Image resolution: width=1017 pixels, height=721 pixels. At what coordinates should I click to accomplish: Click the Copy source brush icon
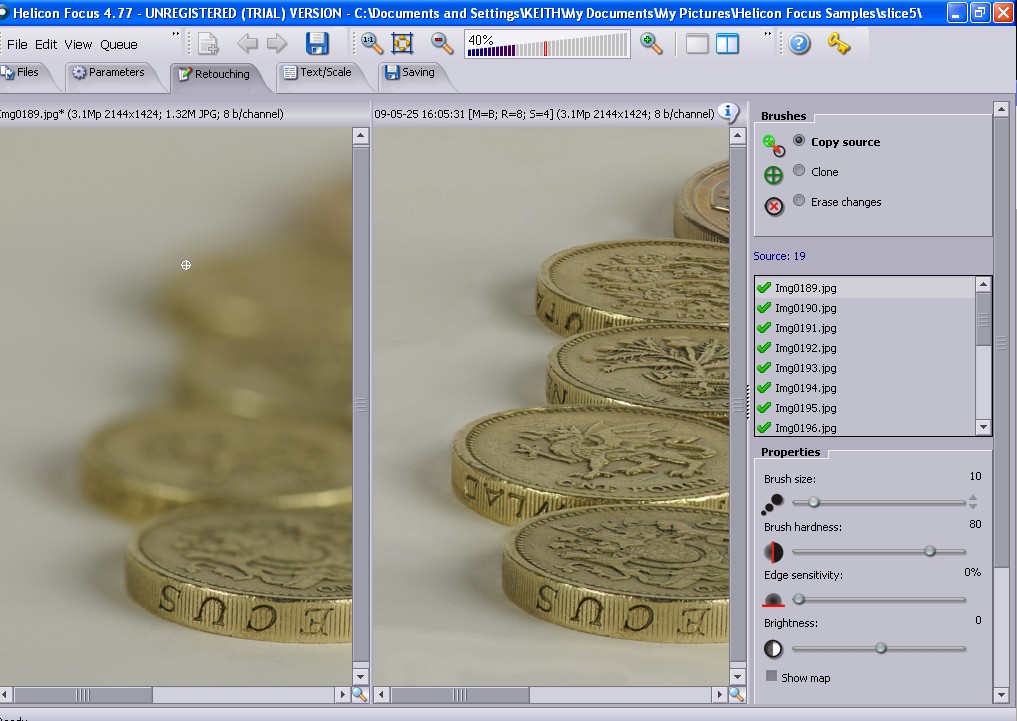click(x=773, y=145)
